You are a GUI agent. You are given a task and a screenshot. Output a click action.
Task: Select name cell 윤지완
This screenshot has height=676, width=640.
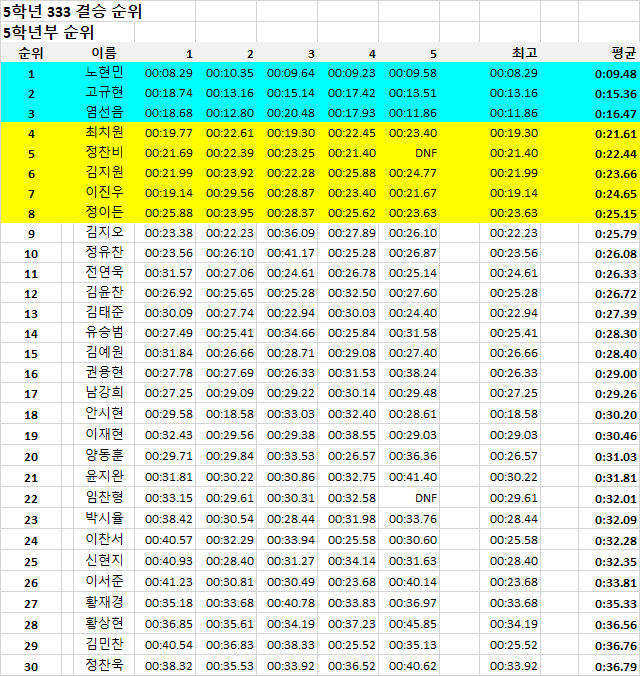click(x=104, y=476)
